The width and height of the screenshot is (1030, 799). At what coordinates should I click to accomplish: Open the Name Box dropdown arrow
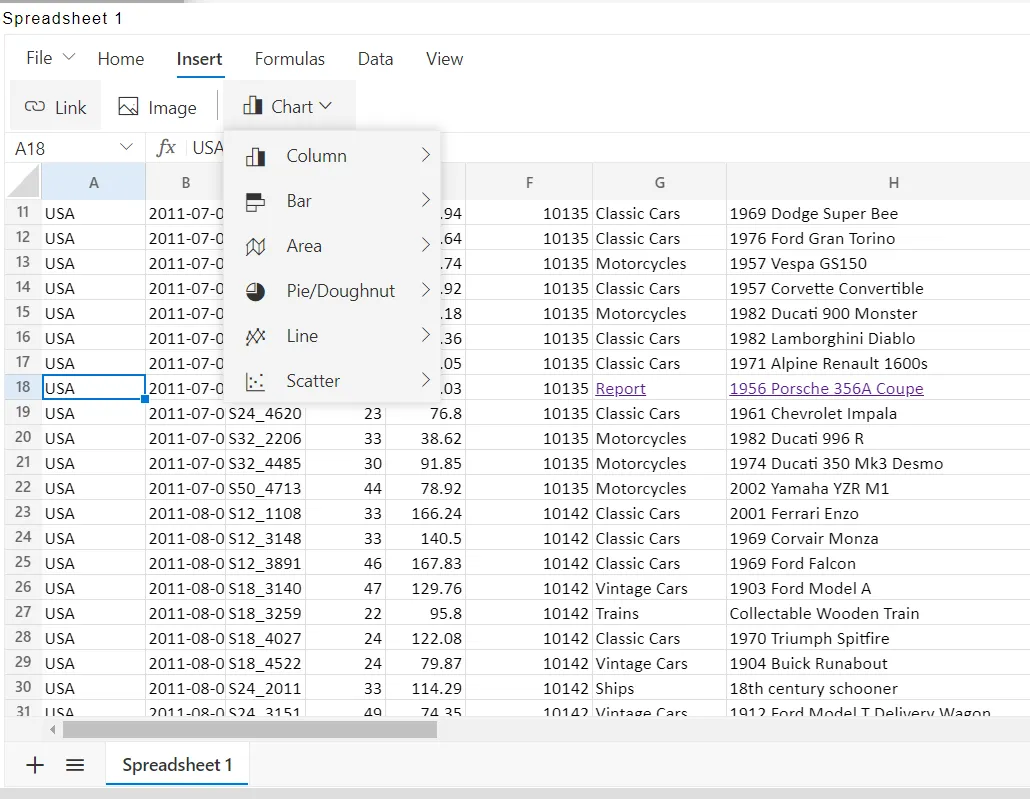127,147
